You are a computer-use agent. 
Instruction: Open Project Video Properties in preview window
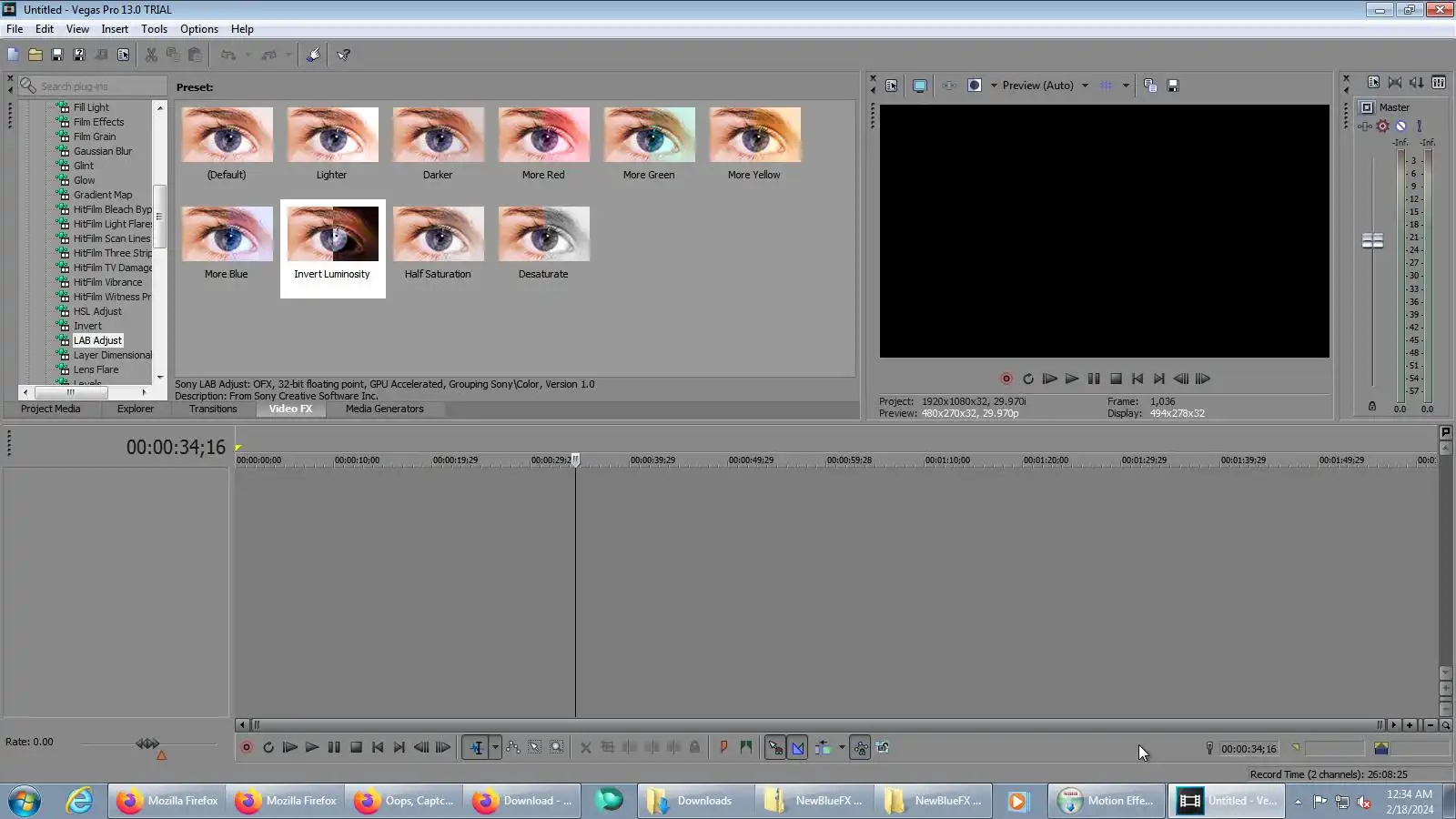tap(892, 86)
